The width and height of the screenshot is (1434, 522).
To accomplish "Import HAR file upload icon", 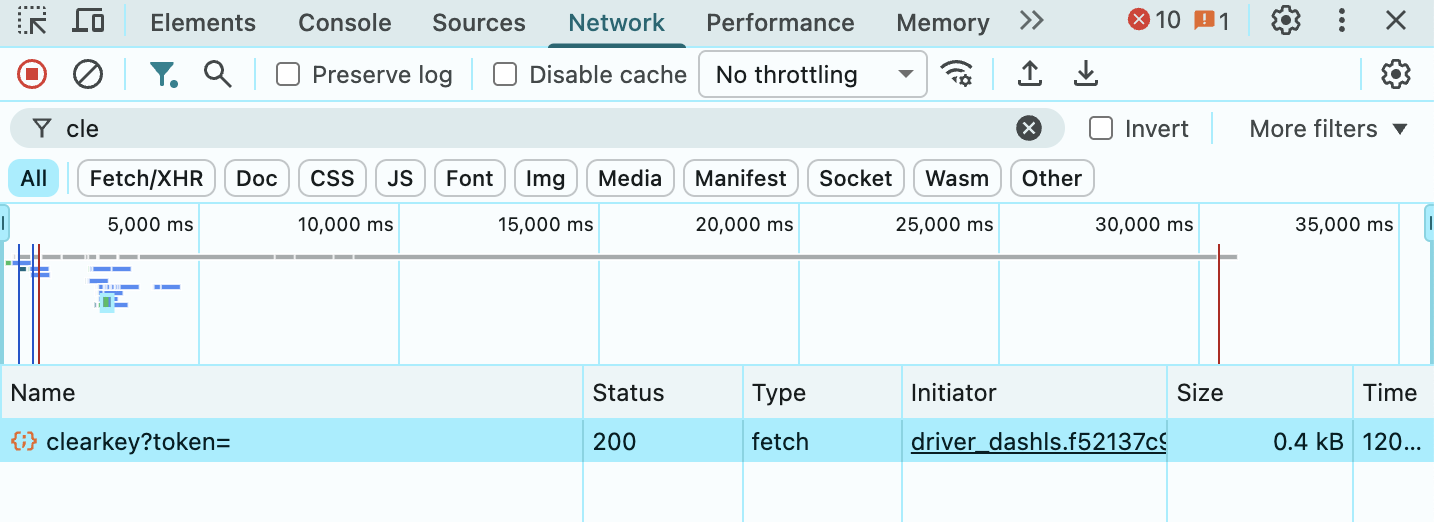I will 1029,74.
